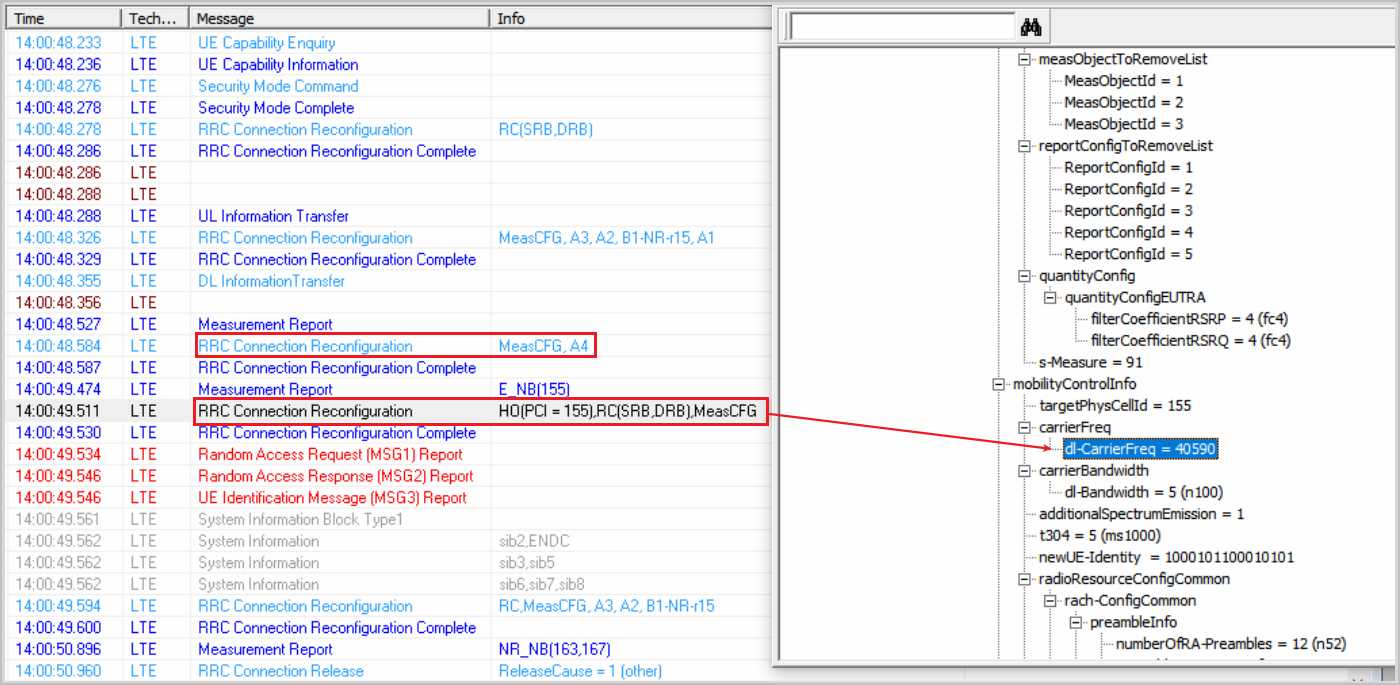Collapse the preambleInfo tree node
1400x685 pixels.
pos(1076,622)
